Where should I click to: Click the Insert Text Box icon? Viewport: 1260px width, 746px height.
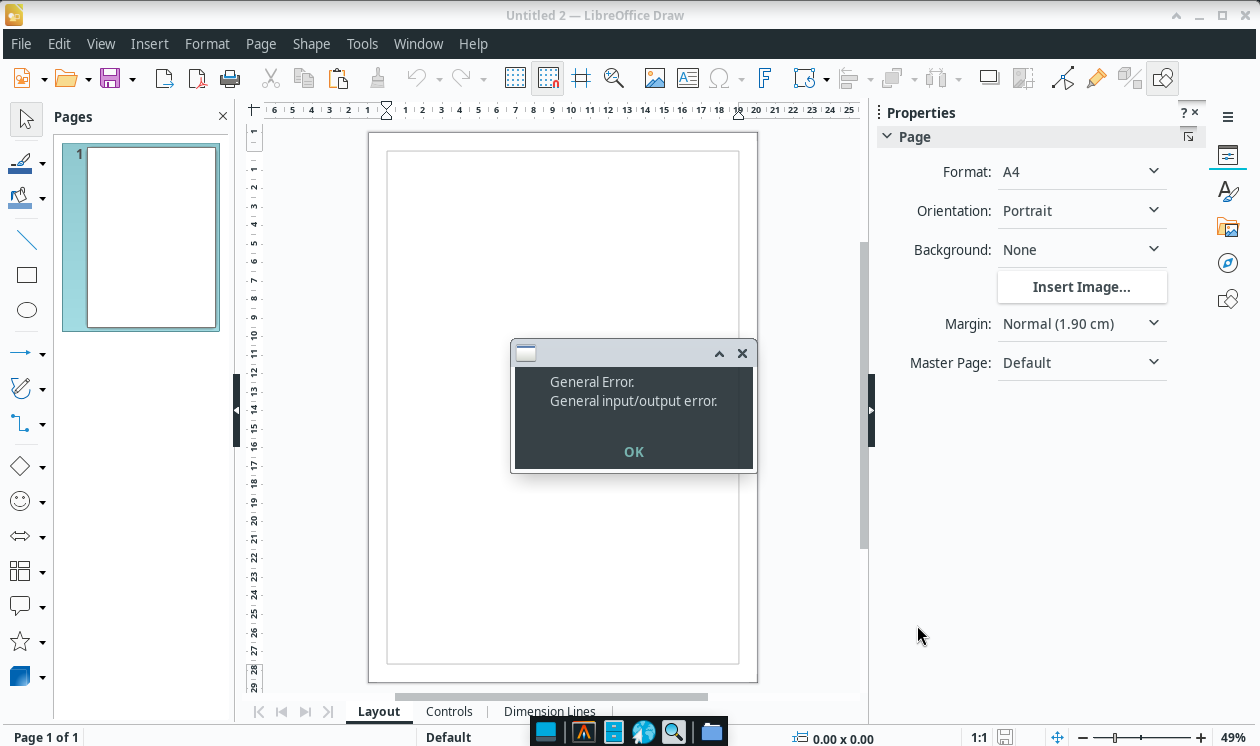pyautogui.click(x=687, y=78)
